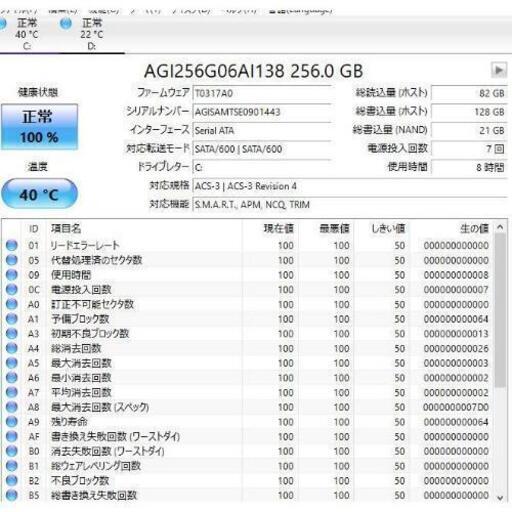Click the status orb for ID A8 row
The width and height of the screenshot is (512, 512).
pos(12,407)
